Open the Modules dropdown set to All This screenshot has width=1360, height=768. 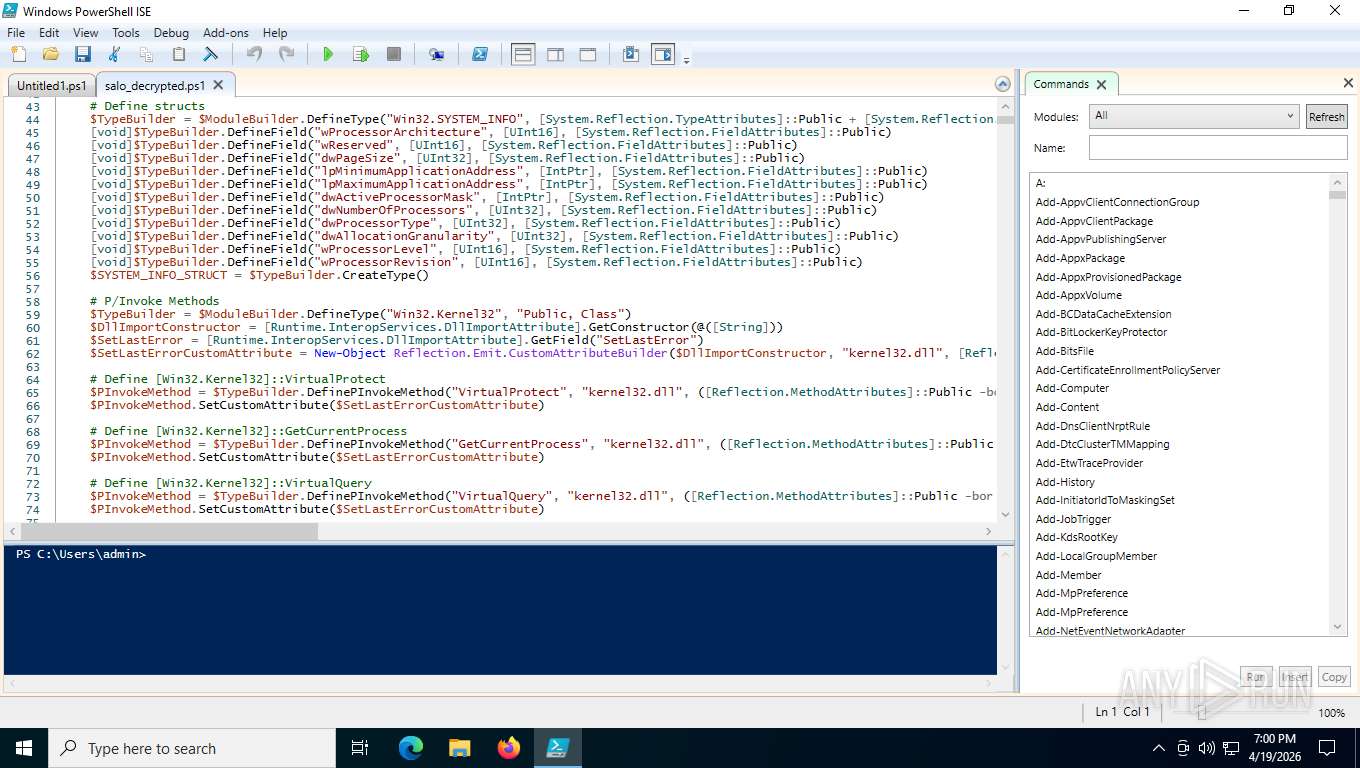(x=1194, y=116)
